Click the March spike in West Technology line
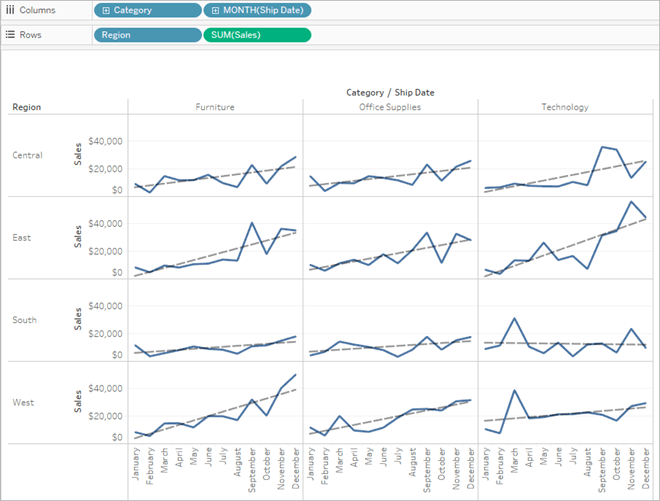Viewport: 660px width, 501px height. (514, 390)
